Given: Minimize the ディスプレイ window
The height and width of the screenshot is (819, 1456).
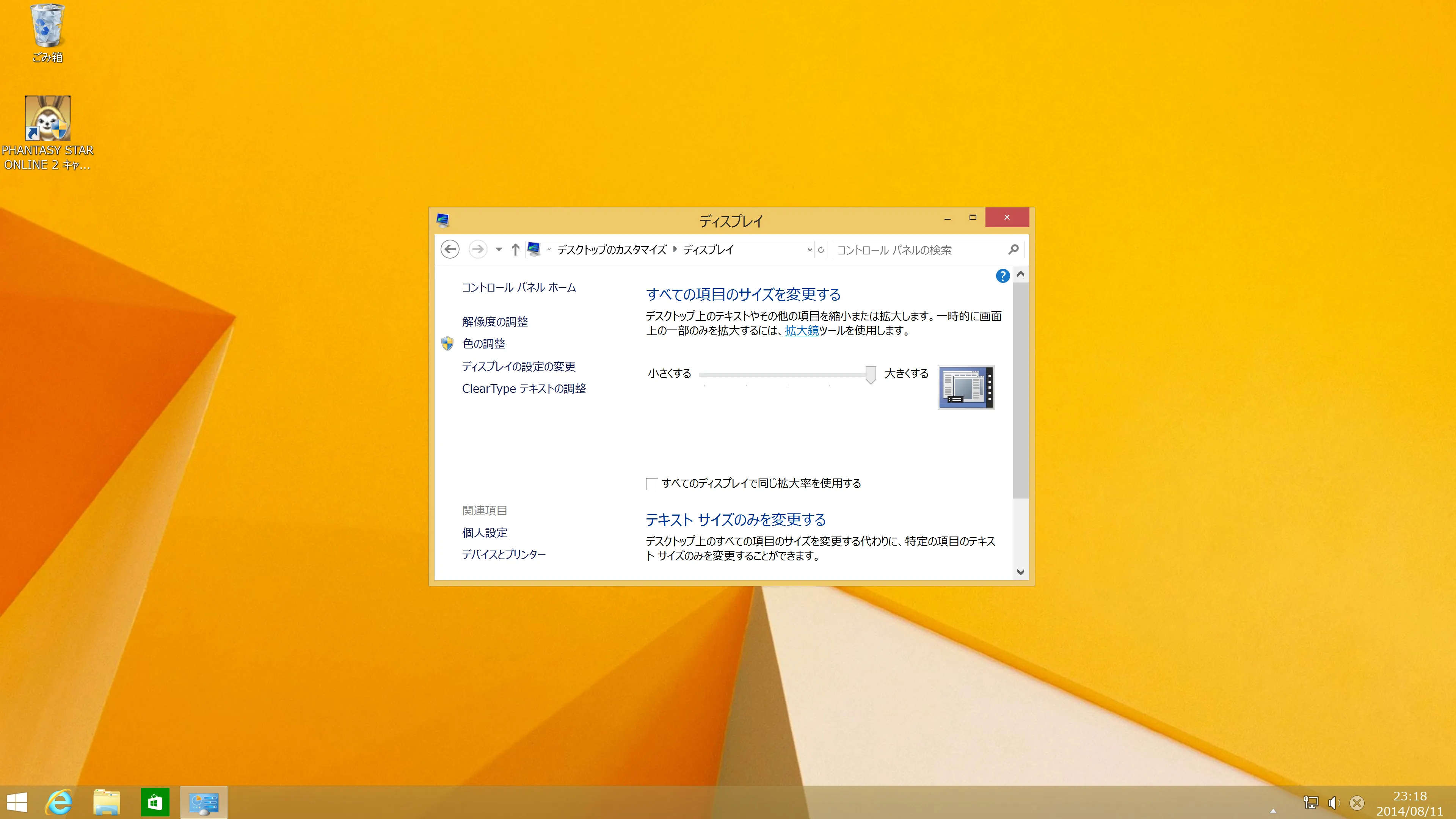Looking at the screenshot, I should [x=947, y=218].
